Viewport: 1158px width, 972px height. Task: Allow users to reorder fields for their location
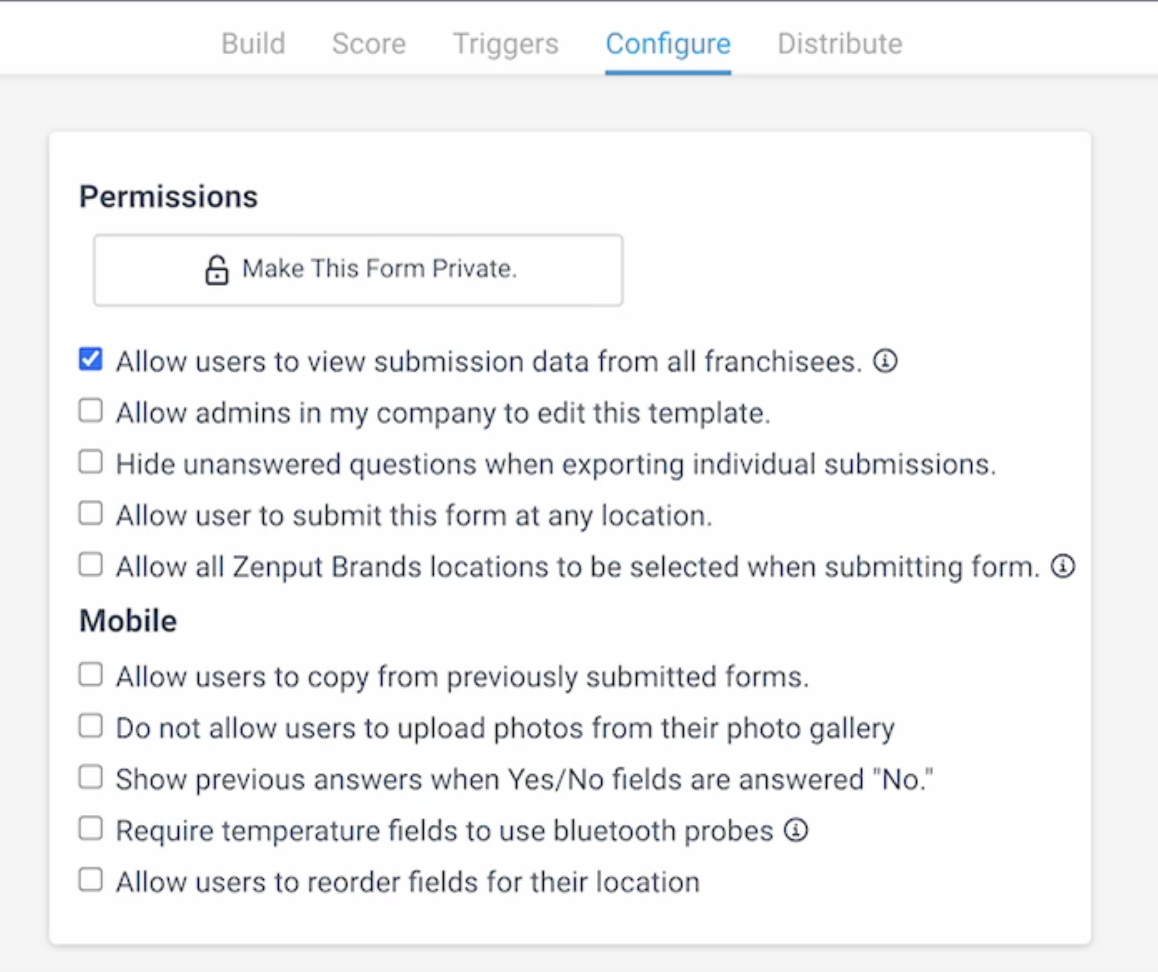point(90,880)
